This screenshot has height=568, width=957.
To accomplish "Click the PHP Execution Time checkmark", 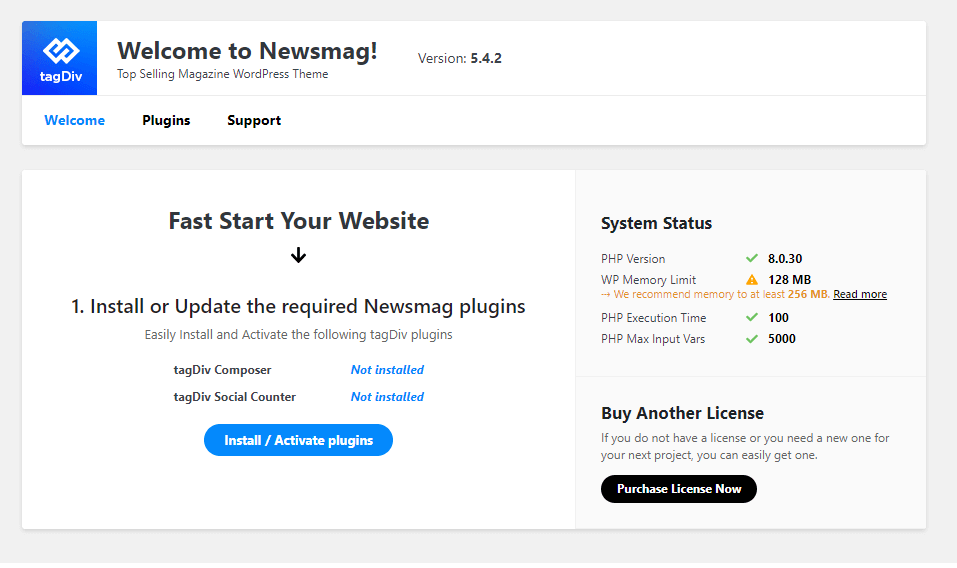I will (752, 317).
